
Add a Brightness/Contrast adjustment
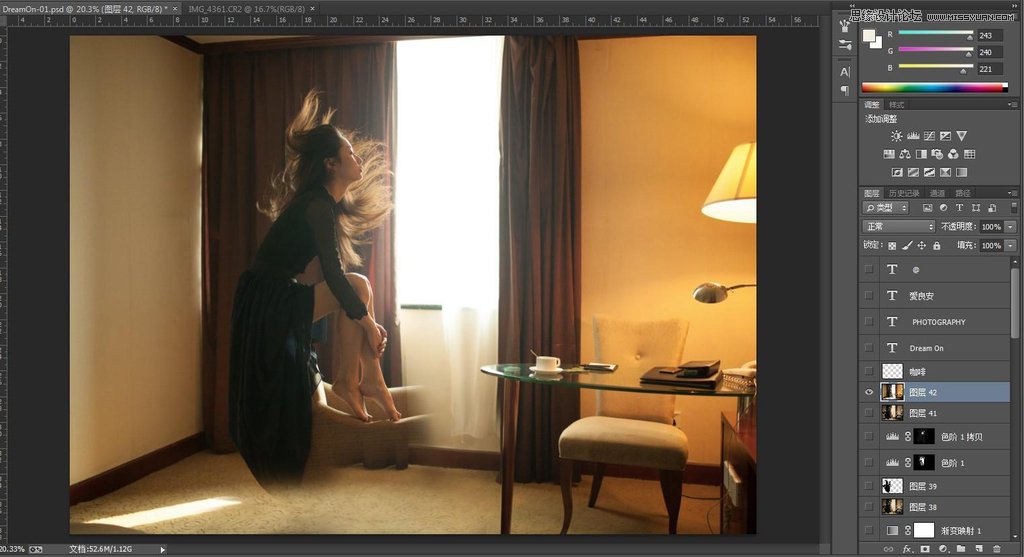(897, 136)
